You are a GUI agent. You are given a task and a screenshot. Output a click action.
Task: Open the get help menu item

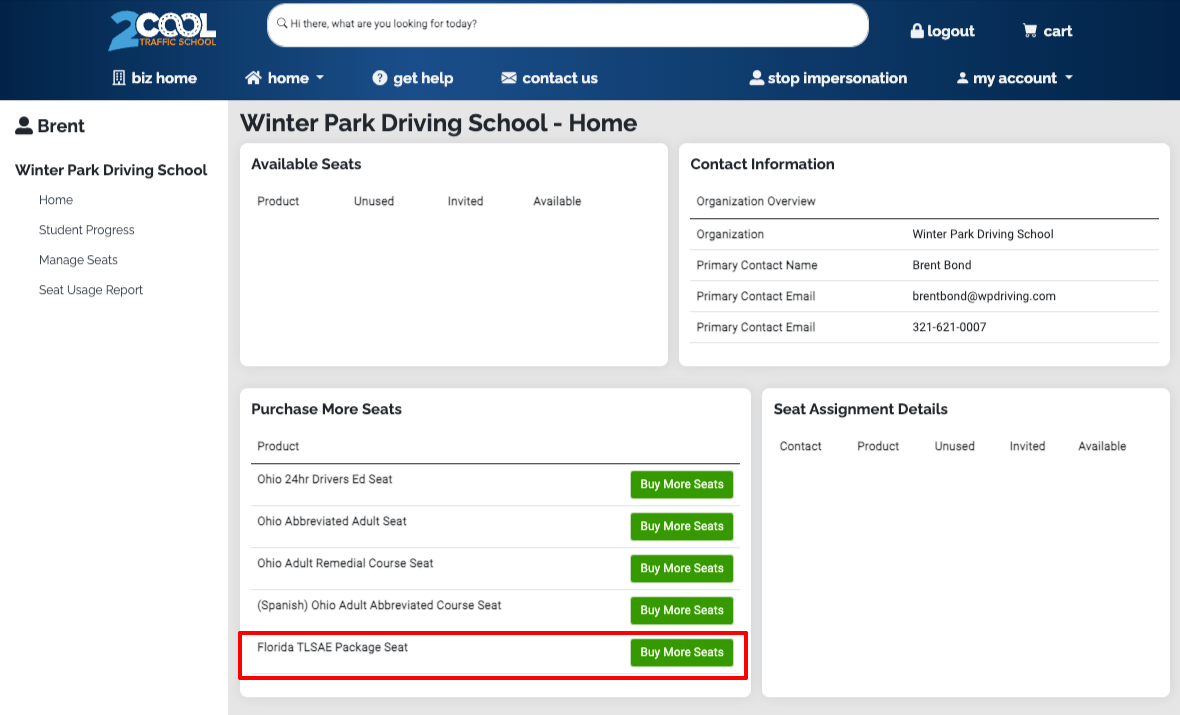tap(413, 78)
